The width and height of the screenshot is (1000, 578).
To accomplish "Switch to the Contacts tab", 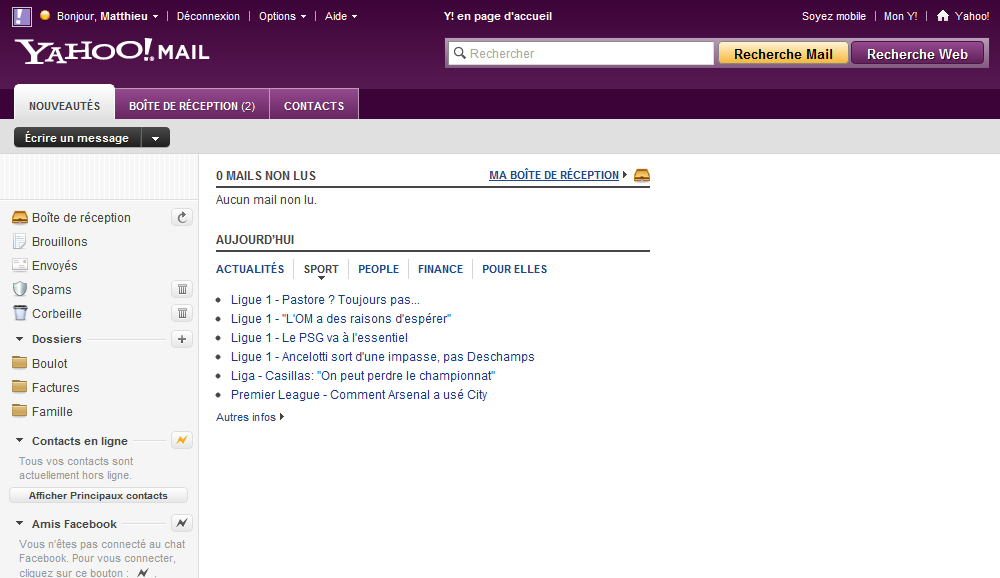I will (314, 105).
